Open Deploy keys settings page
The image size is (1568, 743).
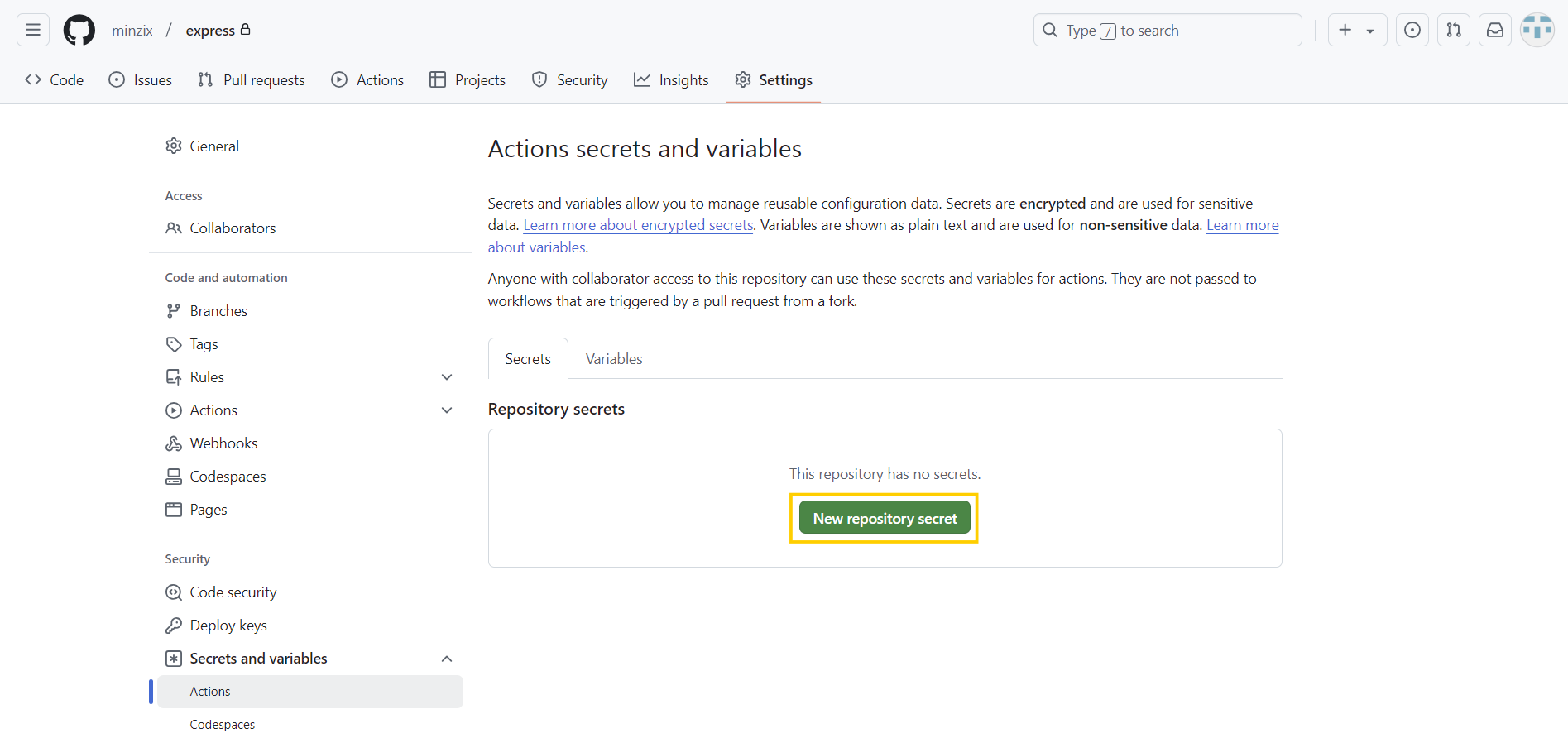click(228, 626)
